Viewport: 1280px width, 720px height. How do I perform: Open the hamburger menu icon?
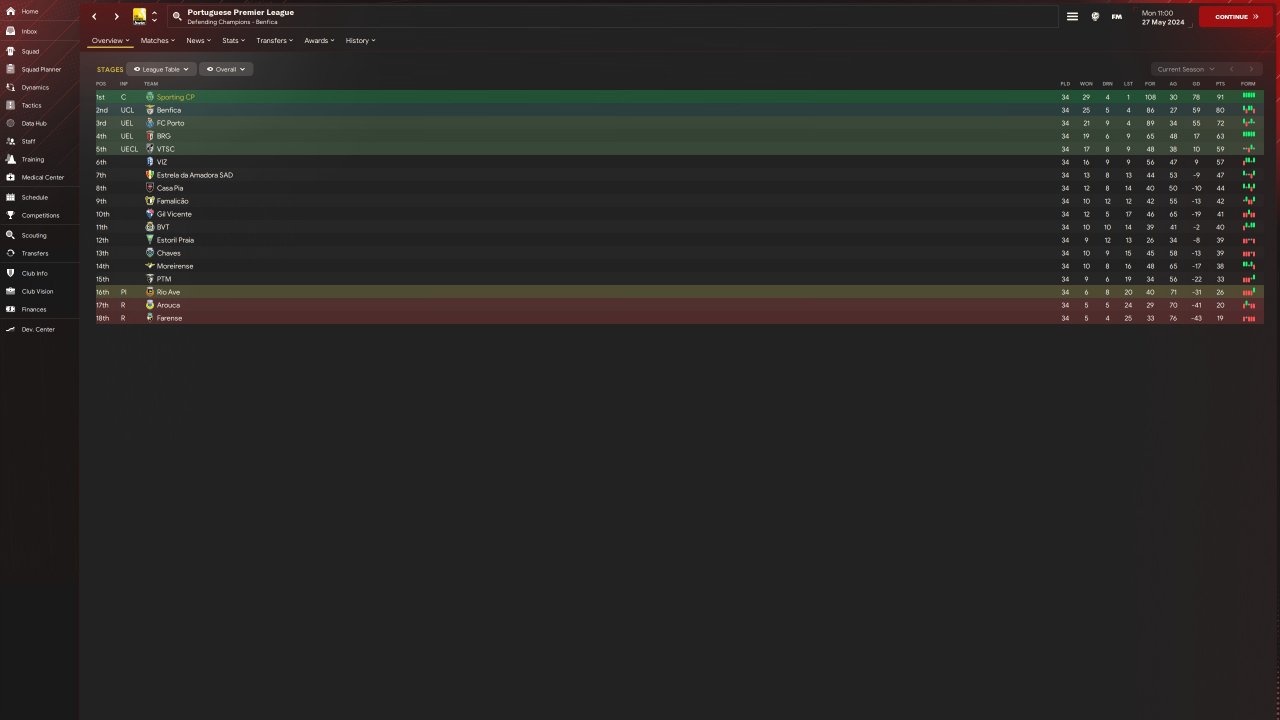[1072, 16]
